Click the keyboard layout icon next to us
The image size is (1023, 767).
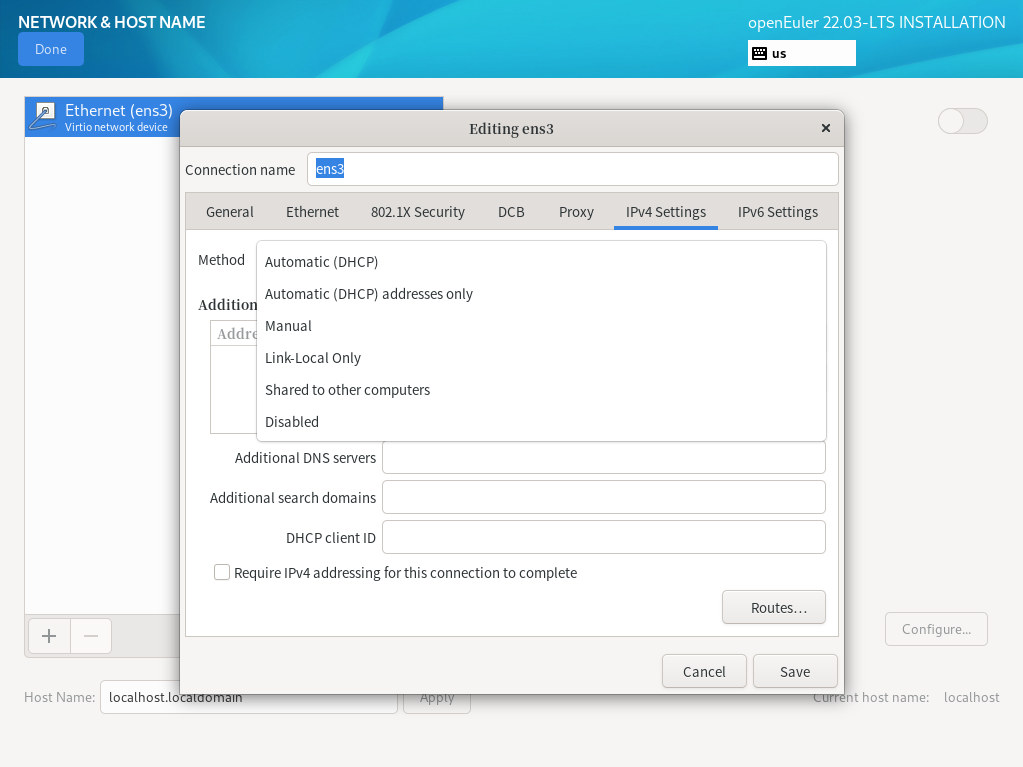(x=759, y=53)
